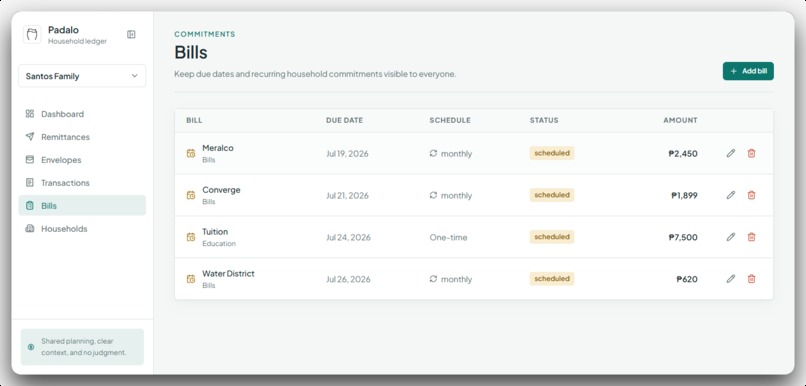This screenshot has height=386, width=806.
Task: Click the Jul 24, 2026 due date
Action: tap(349, 237)
